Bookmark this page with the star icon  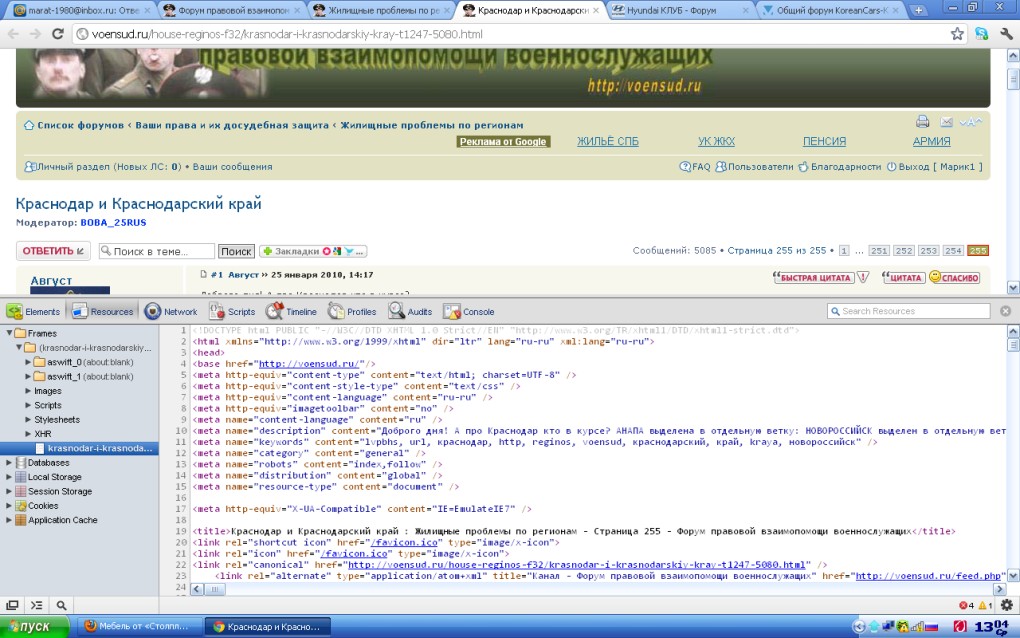click(957, 33)
